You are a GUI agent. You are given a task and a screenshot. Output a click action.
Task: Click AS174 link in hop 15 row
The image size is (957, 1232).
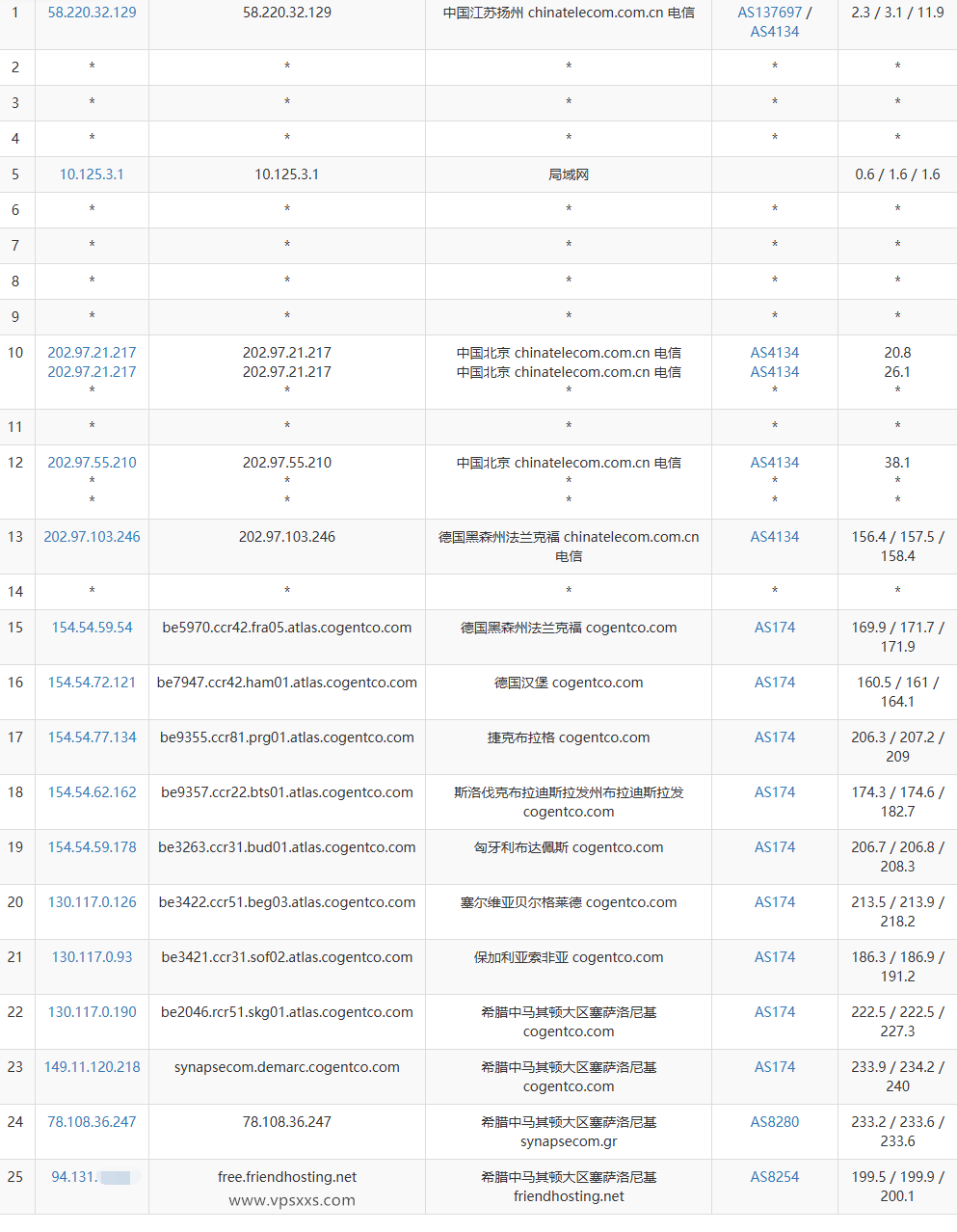(775, 628)
